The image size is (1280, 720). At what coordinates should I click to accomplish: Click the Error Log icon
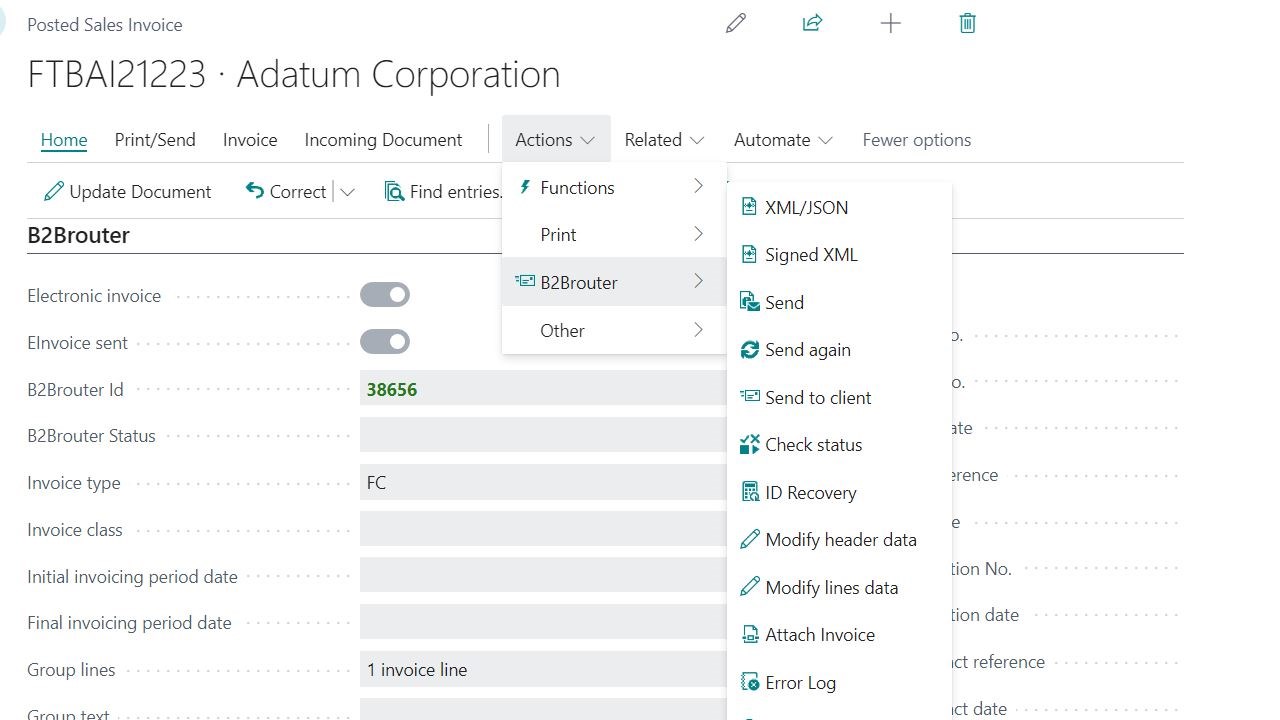point(749,682)
